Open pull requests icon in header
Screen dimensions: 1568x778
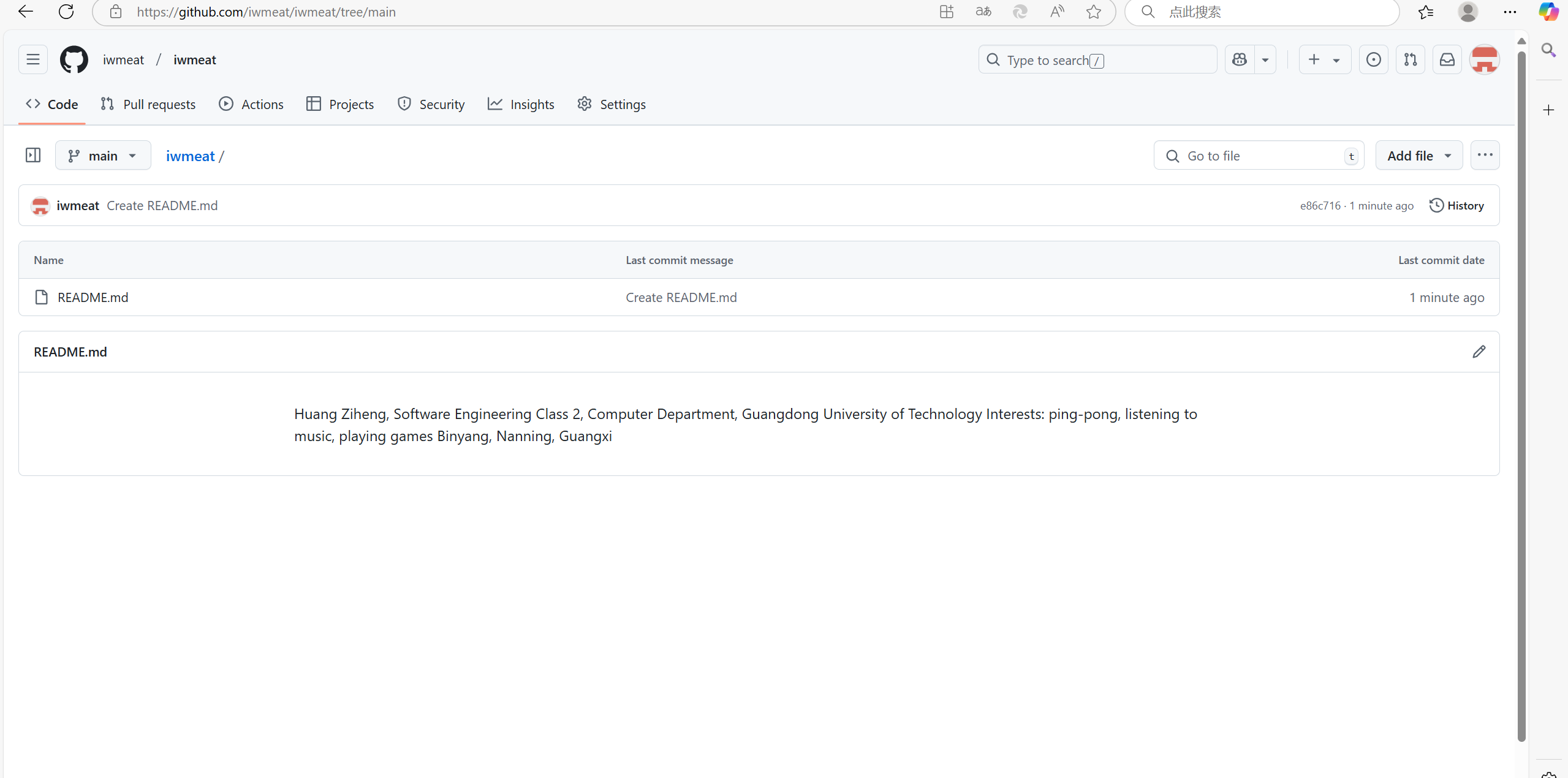pyautogui.click(x=1410, y=59)
